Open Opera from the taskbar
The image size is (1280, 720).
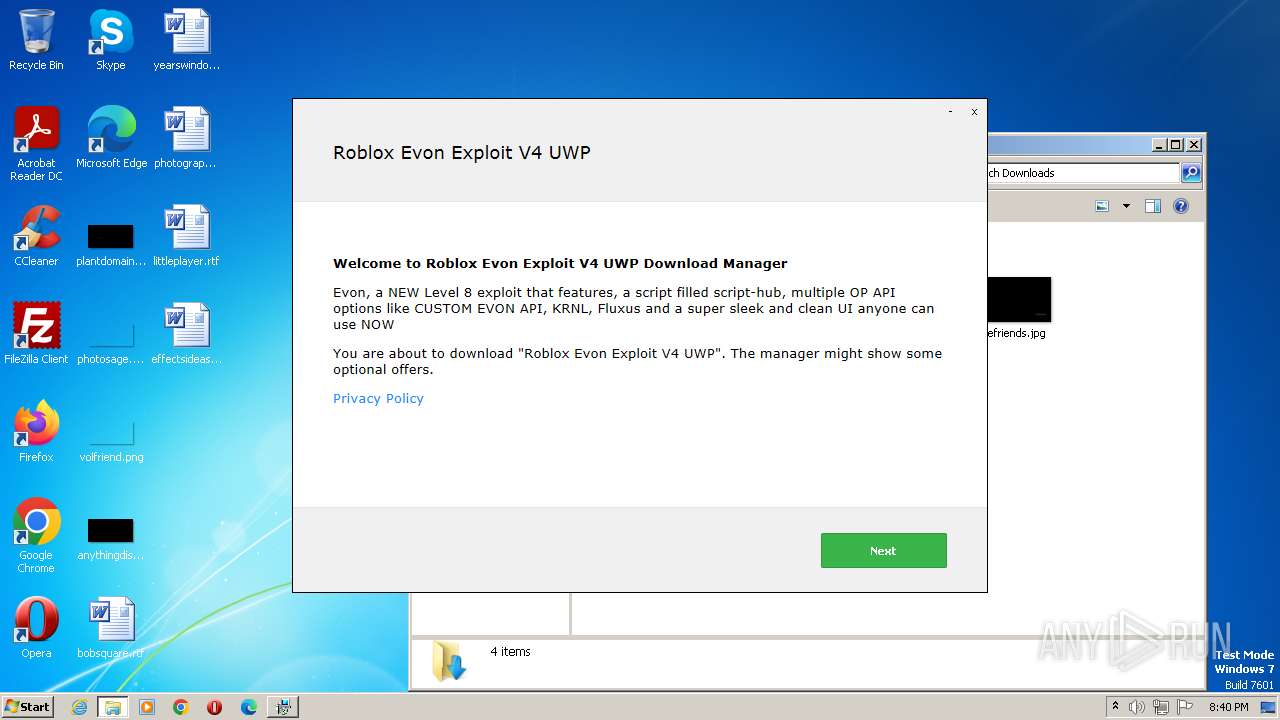coord(215,707)
